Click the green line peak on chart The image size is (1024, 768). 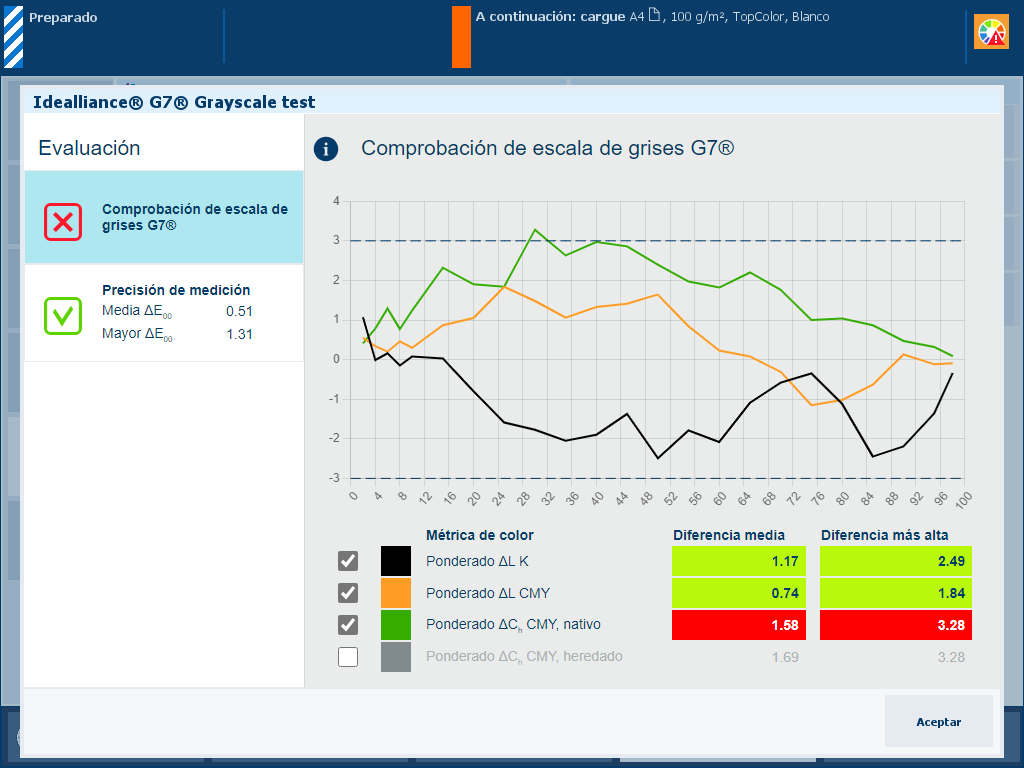coord(535,230)
